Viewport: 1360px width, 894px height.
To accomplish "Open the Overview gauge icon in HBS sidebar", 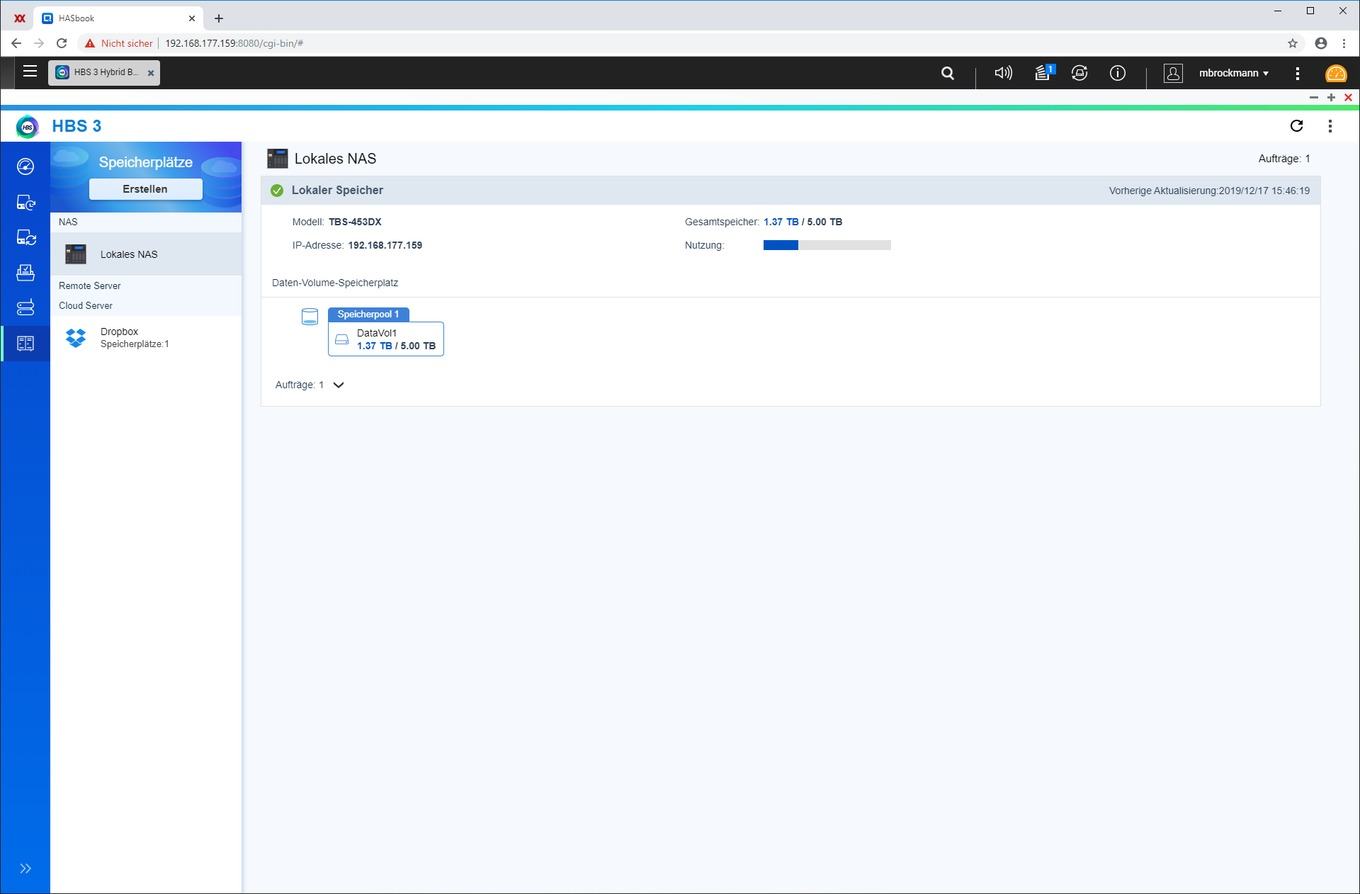I will pyautogui.click(x=25, y=167).
